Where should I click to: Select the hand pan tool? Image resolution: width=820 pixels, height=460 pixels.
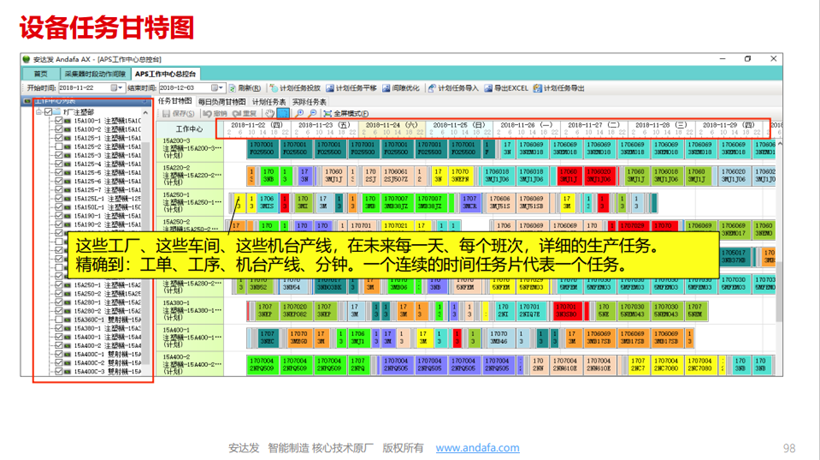pyautogui.click(x=269, y=113)
